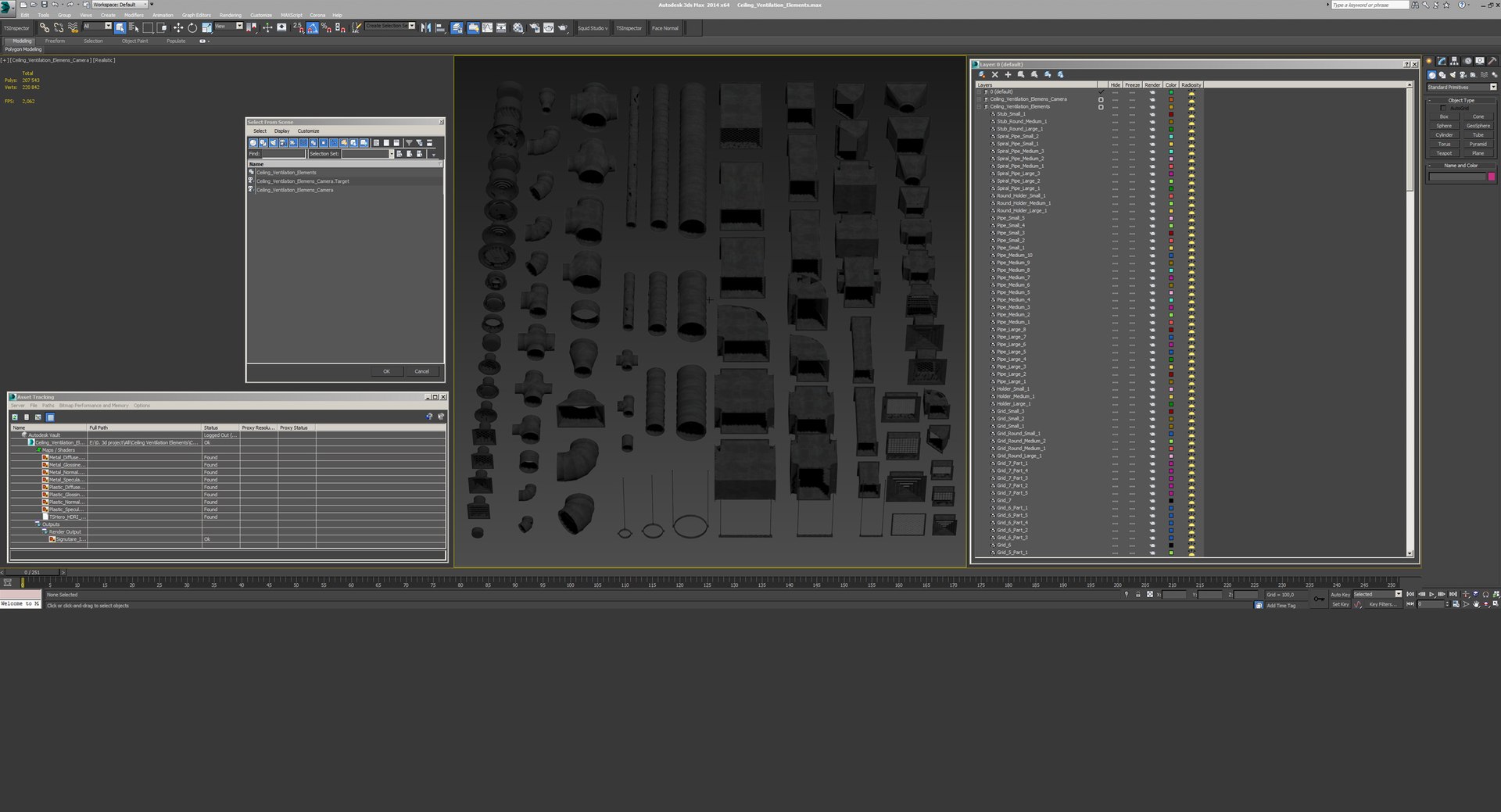This screenshot has height=812, width=1501.
Task: Click the Create New Layer plus icon
Action: pyautogui.click(x=1008, y=75)
